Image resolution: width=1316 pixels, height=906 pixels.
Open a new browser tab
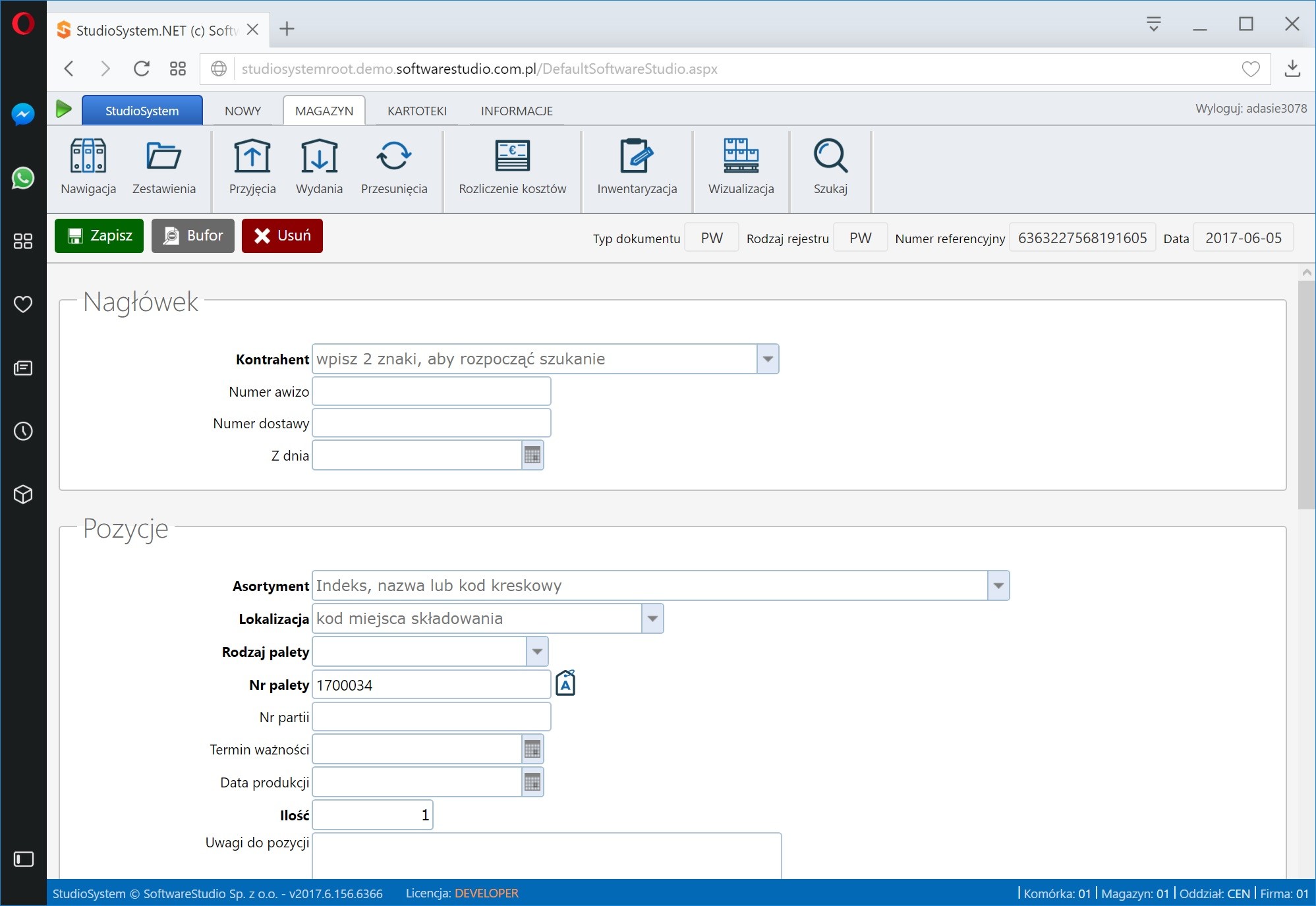(287, 29)
